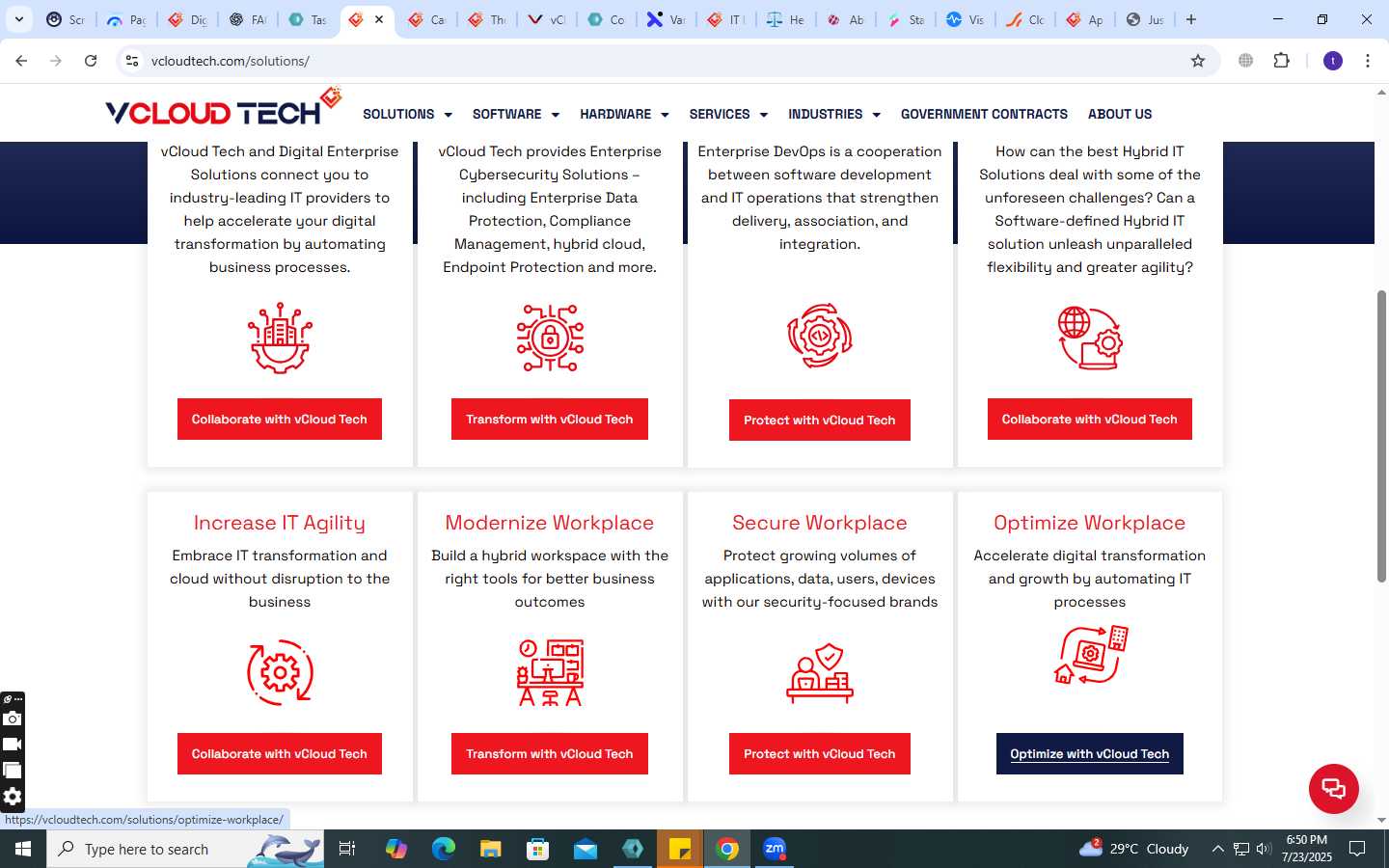Open Task View on the taskbar
The height and width of the screenshot is (868, 1389).
click(347, 849)
